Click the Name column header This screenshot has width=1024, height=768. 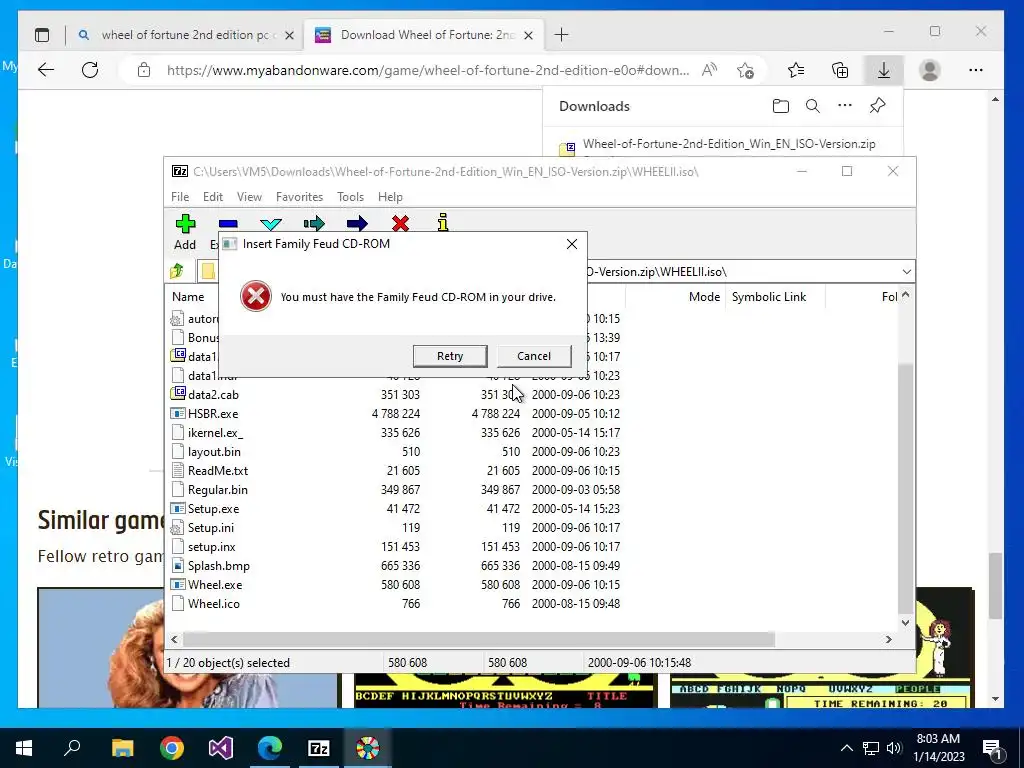click(x=188, y=296)
